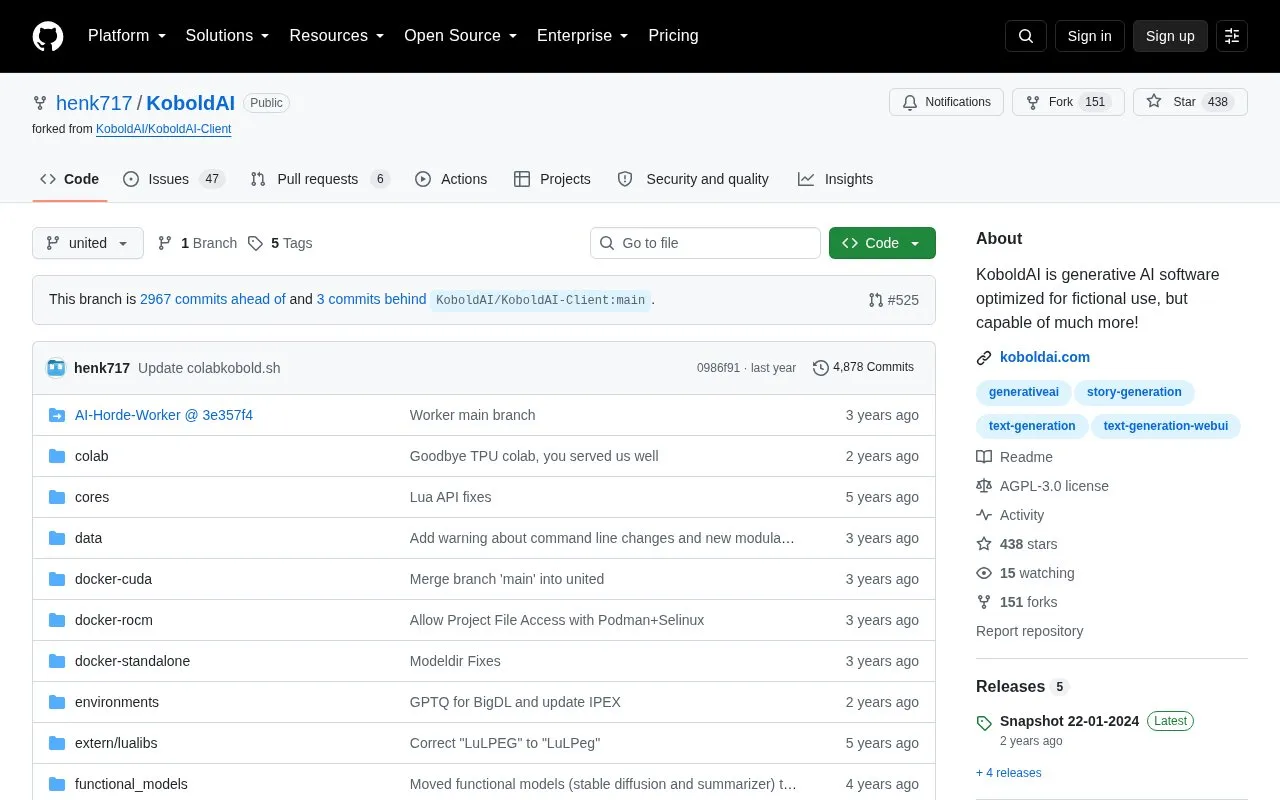This screenshot has height=800, width=1280.
Task: Click the link icon beside koboldai.com
Action: pyautogui.click(x=984, y=358)
